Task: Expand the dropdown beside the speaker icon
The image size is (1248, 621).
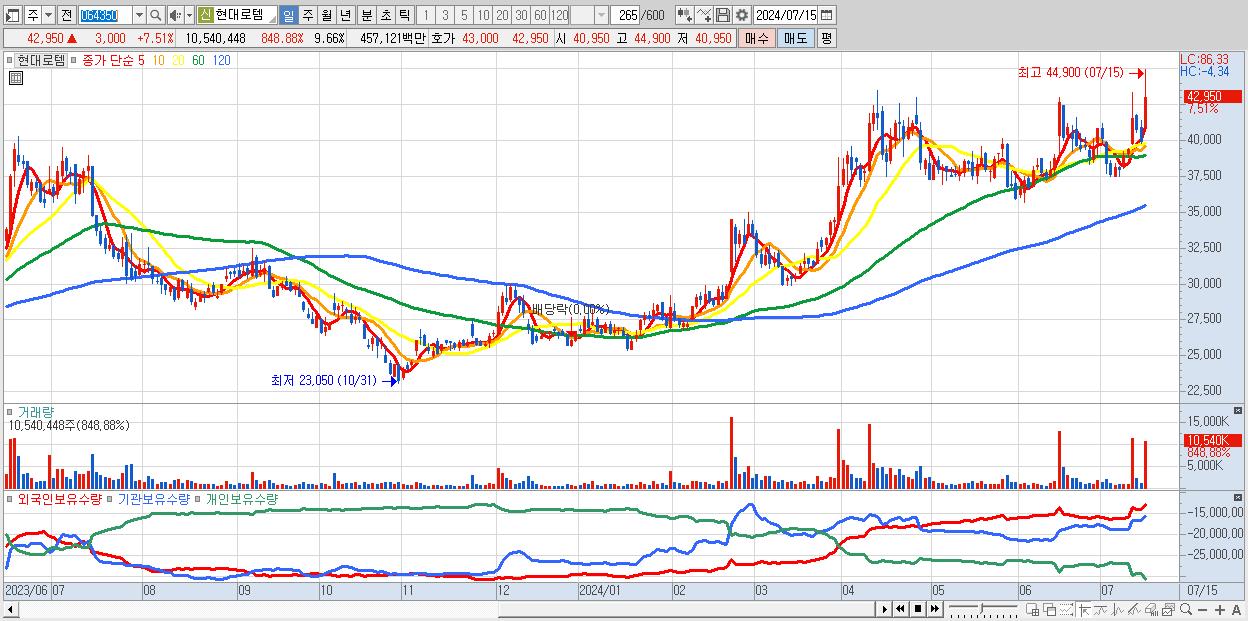Action: pos(189,15)
